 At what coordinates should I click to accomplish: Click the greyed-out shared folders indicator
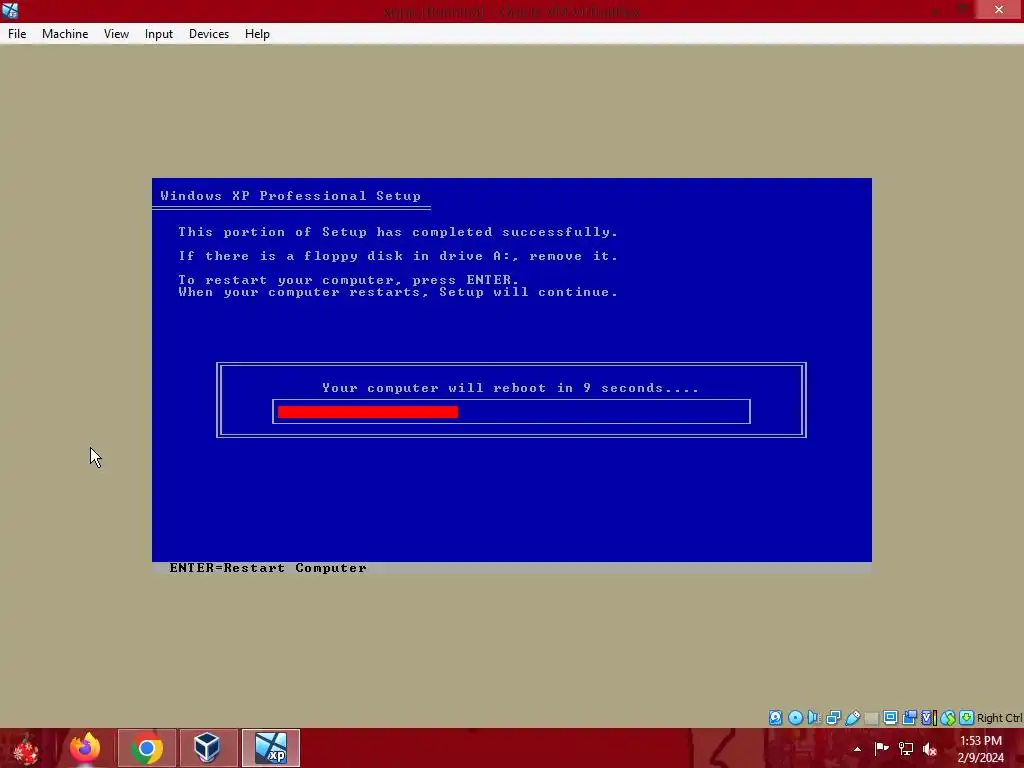coord(871,718)
